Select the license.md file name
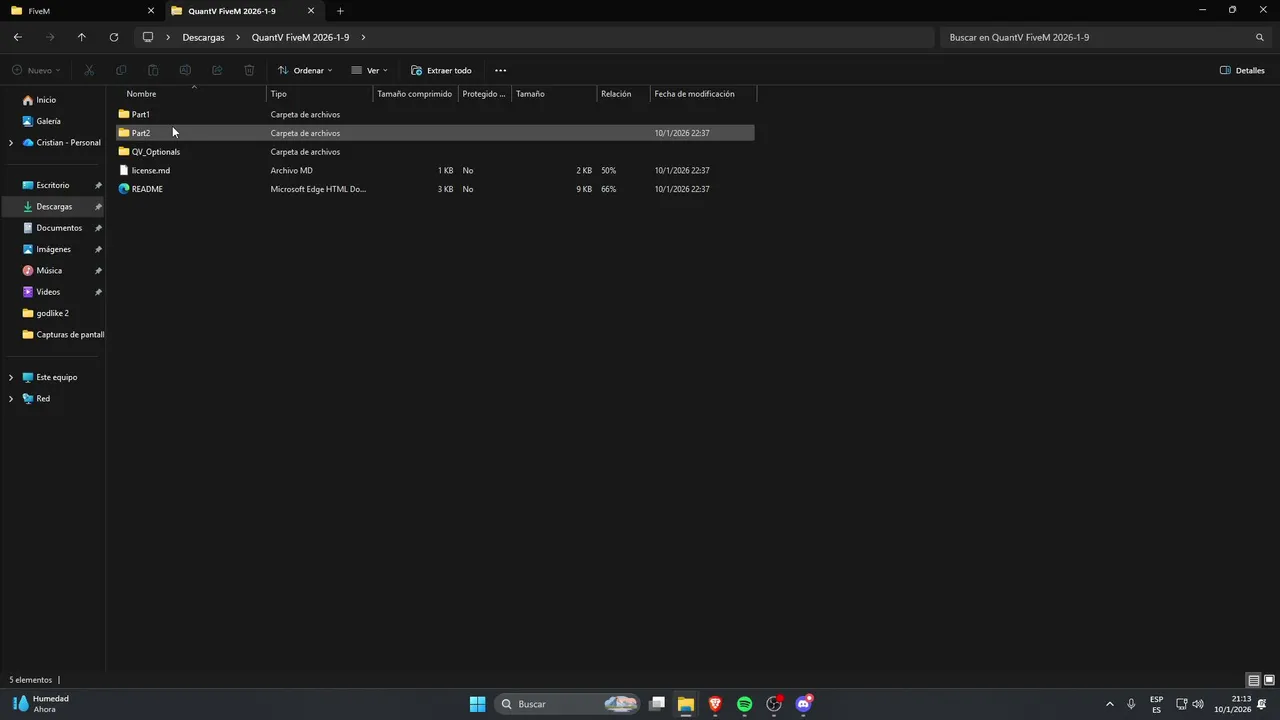 [151, 170]
